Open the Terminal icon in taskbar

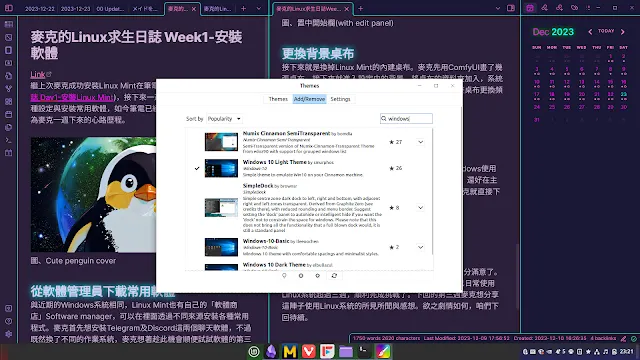pos(364,351)
